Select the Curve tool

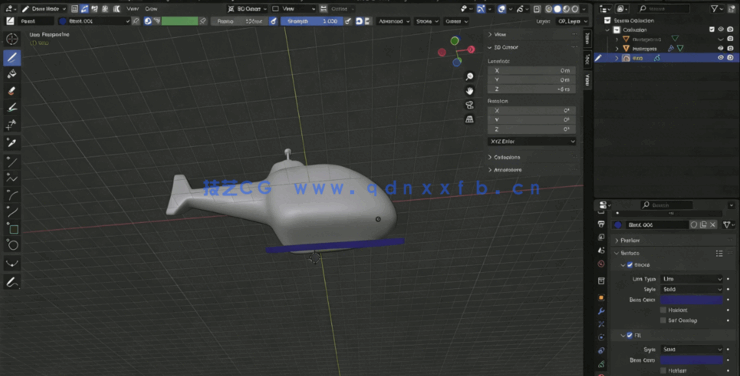[x=12, y=212]
